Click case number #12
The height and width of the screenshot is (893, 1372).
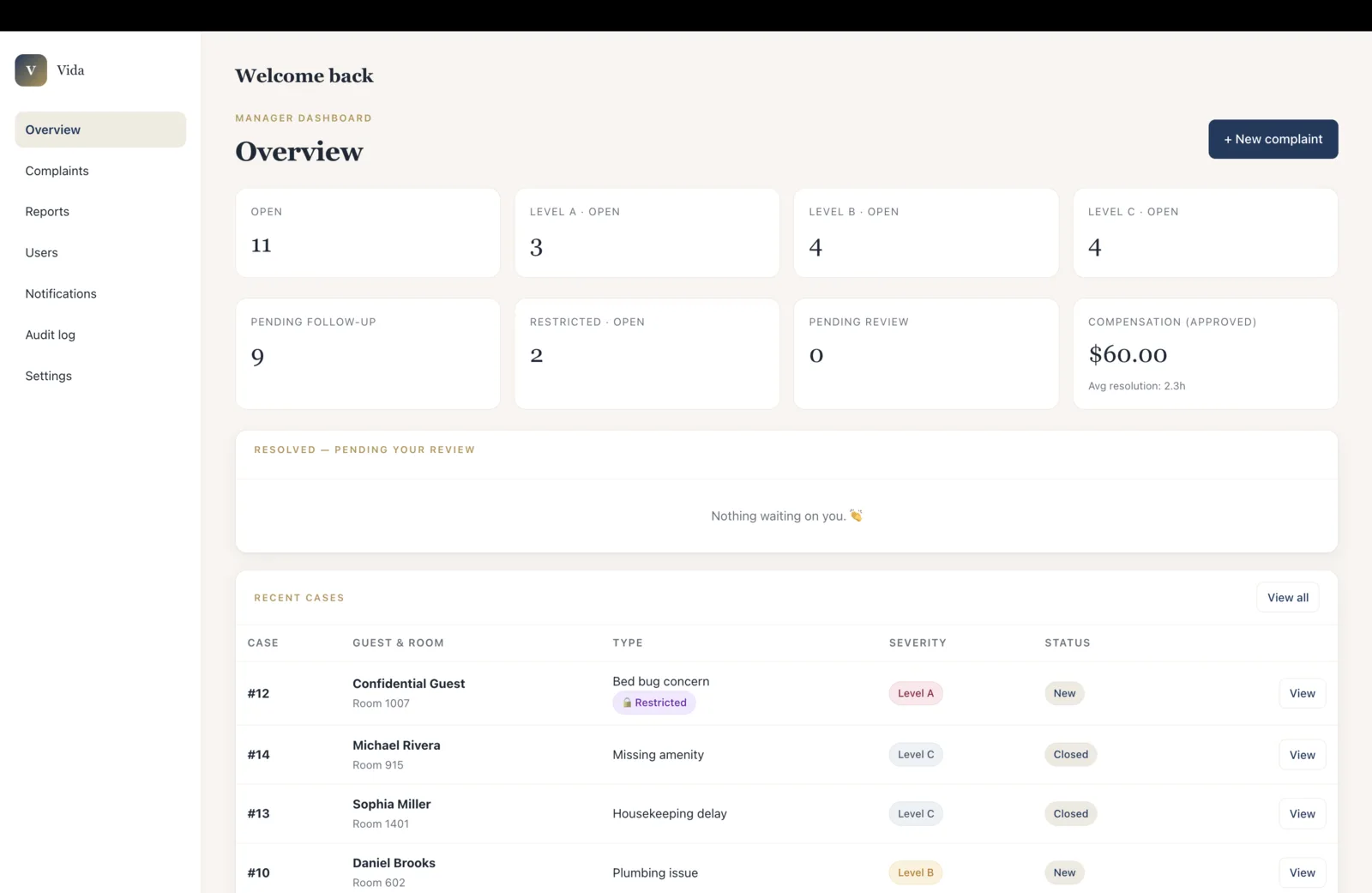pos(258,693)
